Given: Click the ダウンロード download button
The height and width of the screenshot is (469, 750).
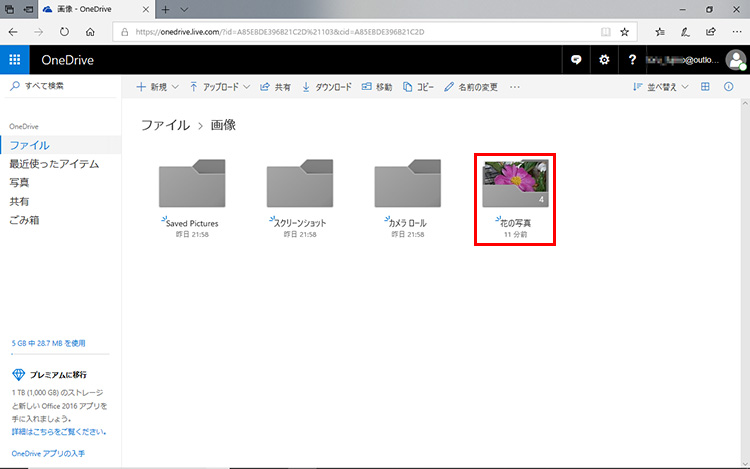Looking at the screenshot, I should [327, 87].
